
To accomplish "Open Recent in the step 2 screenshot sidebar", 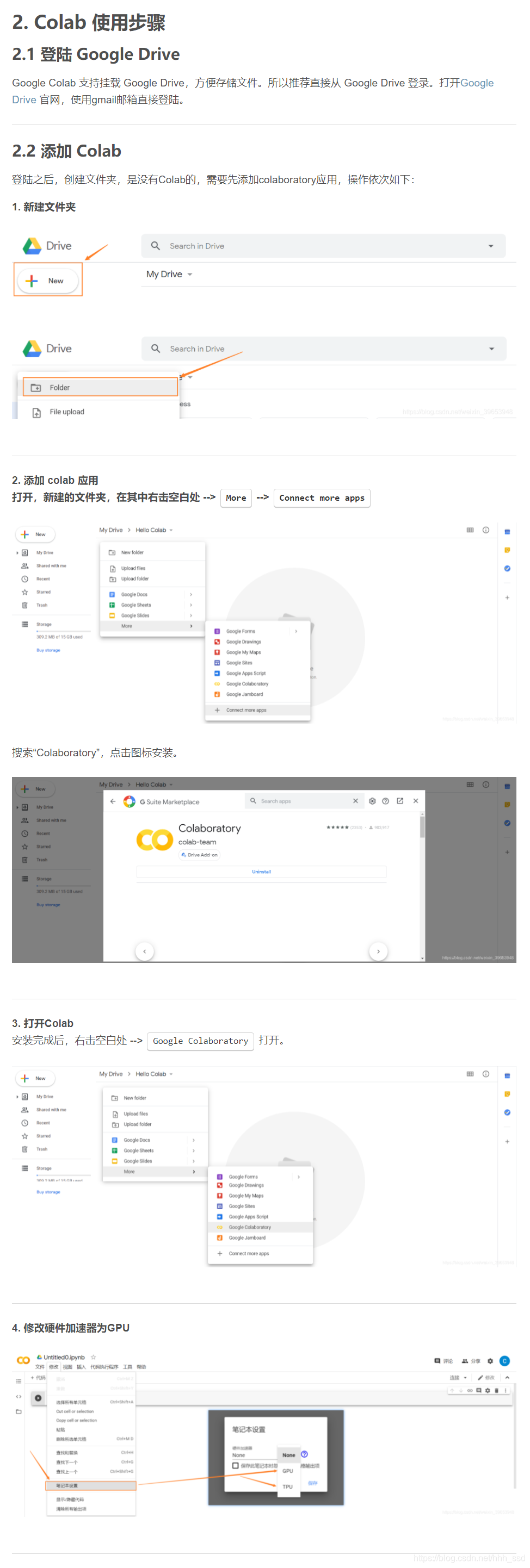I will 43,579.
